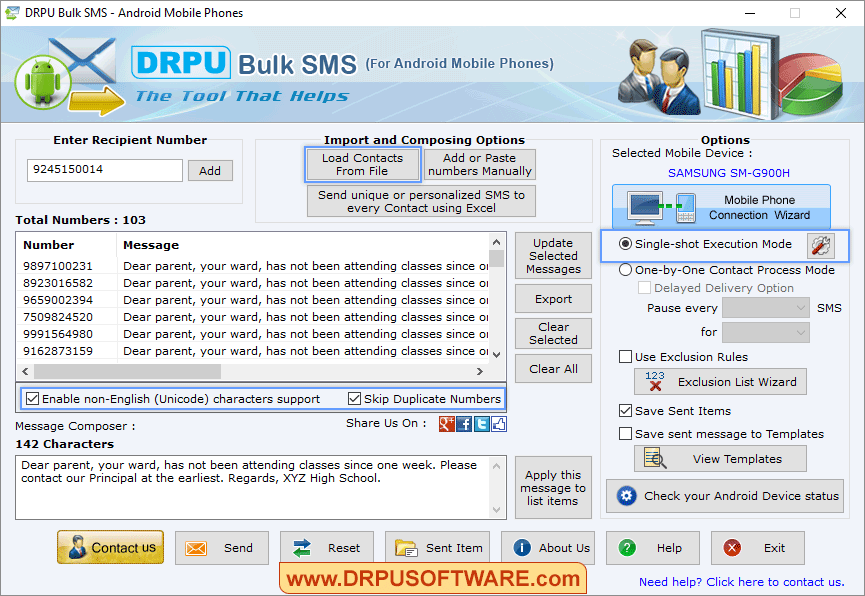
Task: Click 'Need help? Click here to contact us' link
Action: (741, 582)
